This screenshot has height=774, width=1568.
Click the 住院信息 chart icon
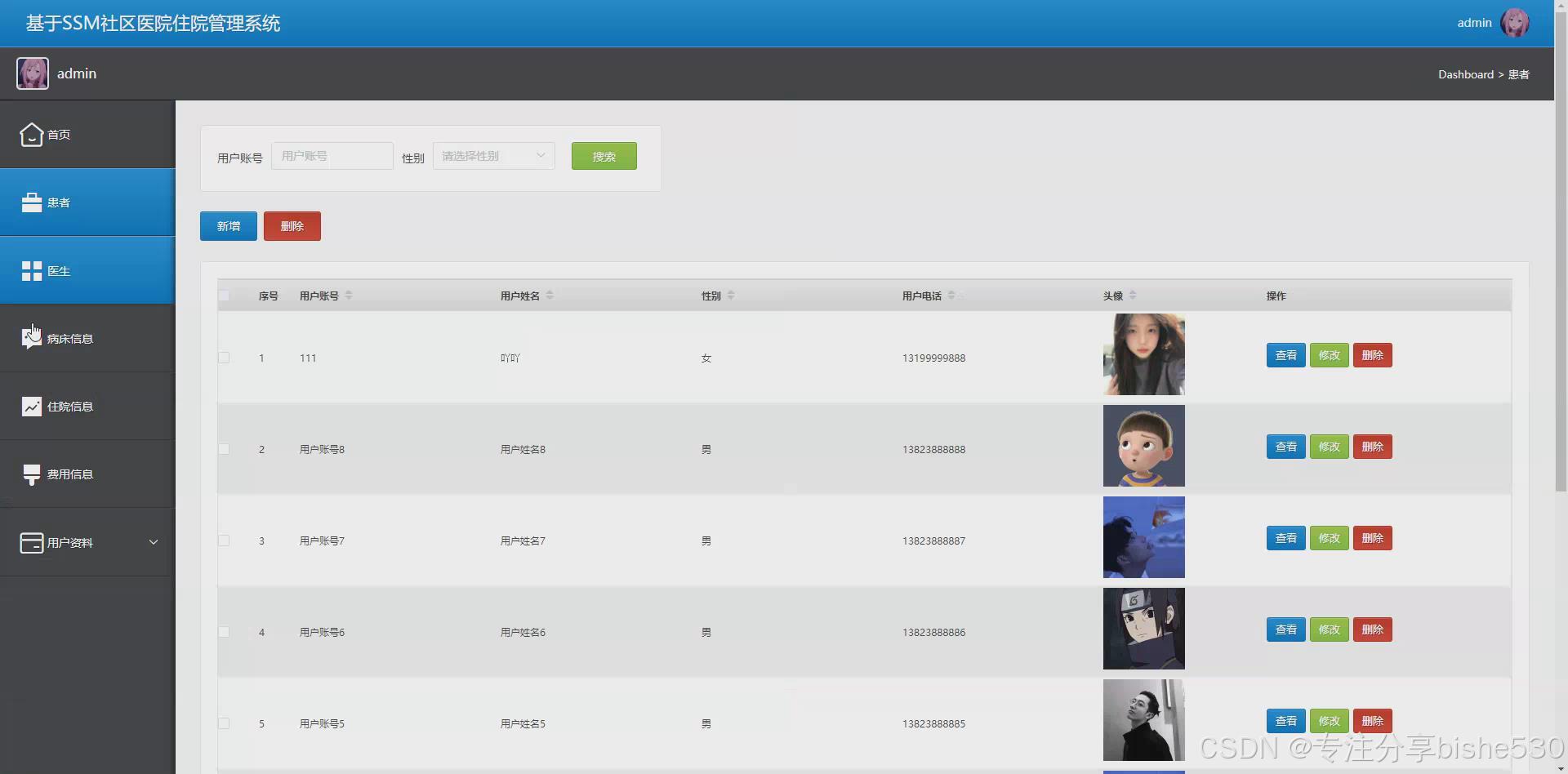[x=31, y=407]
